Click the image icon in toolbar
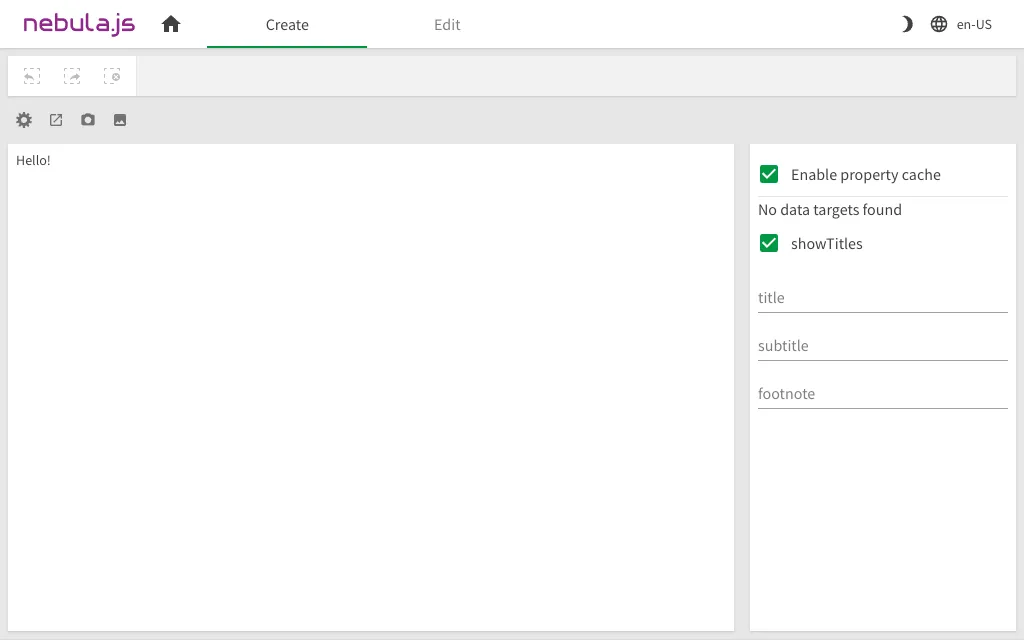1024x640 pixels. tap(120, 120)
